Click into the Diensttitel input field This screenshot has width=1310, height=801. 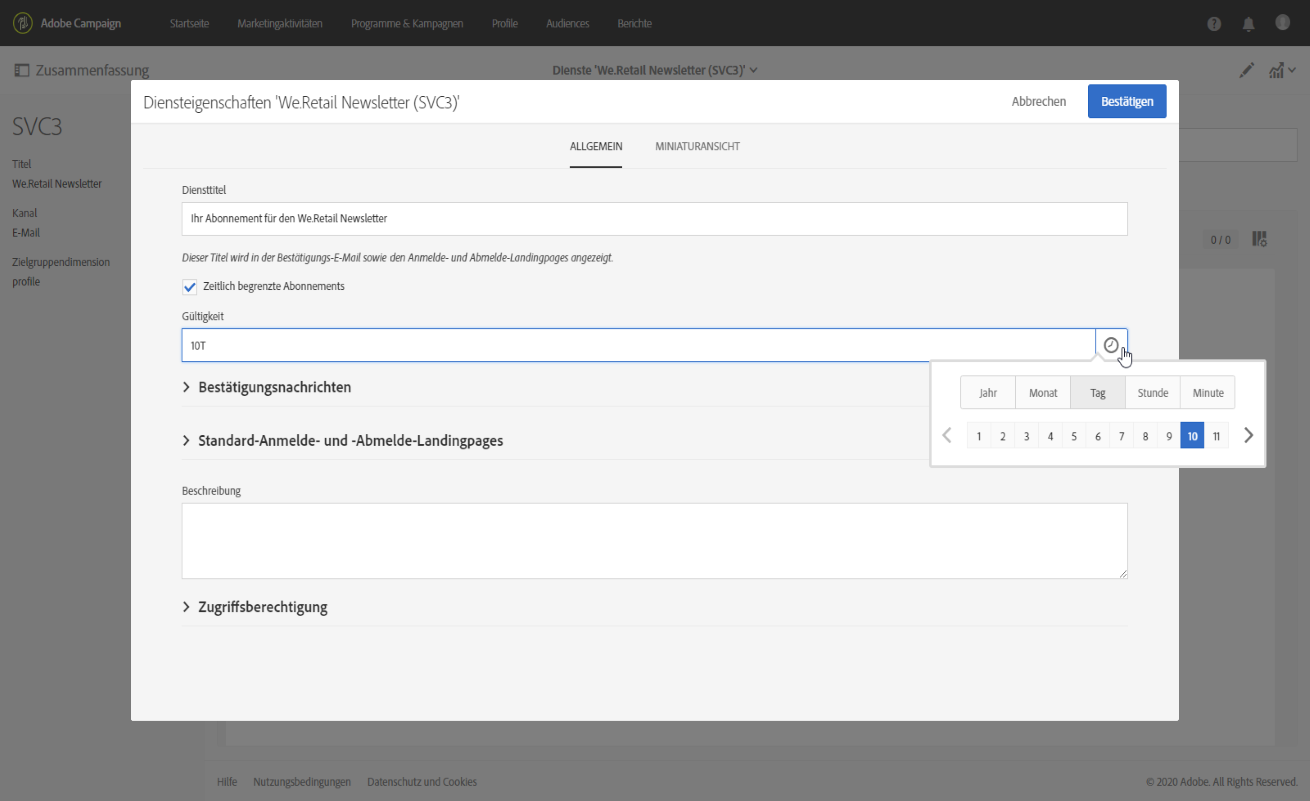[x=654, y=219]
